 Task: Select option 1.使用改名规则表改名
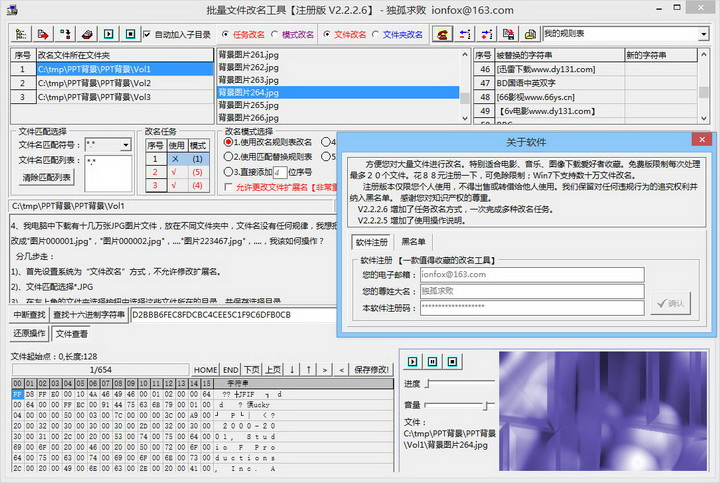(x=228, y=142)
